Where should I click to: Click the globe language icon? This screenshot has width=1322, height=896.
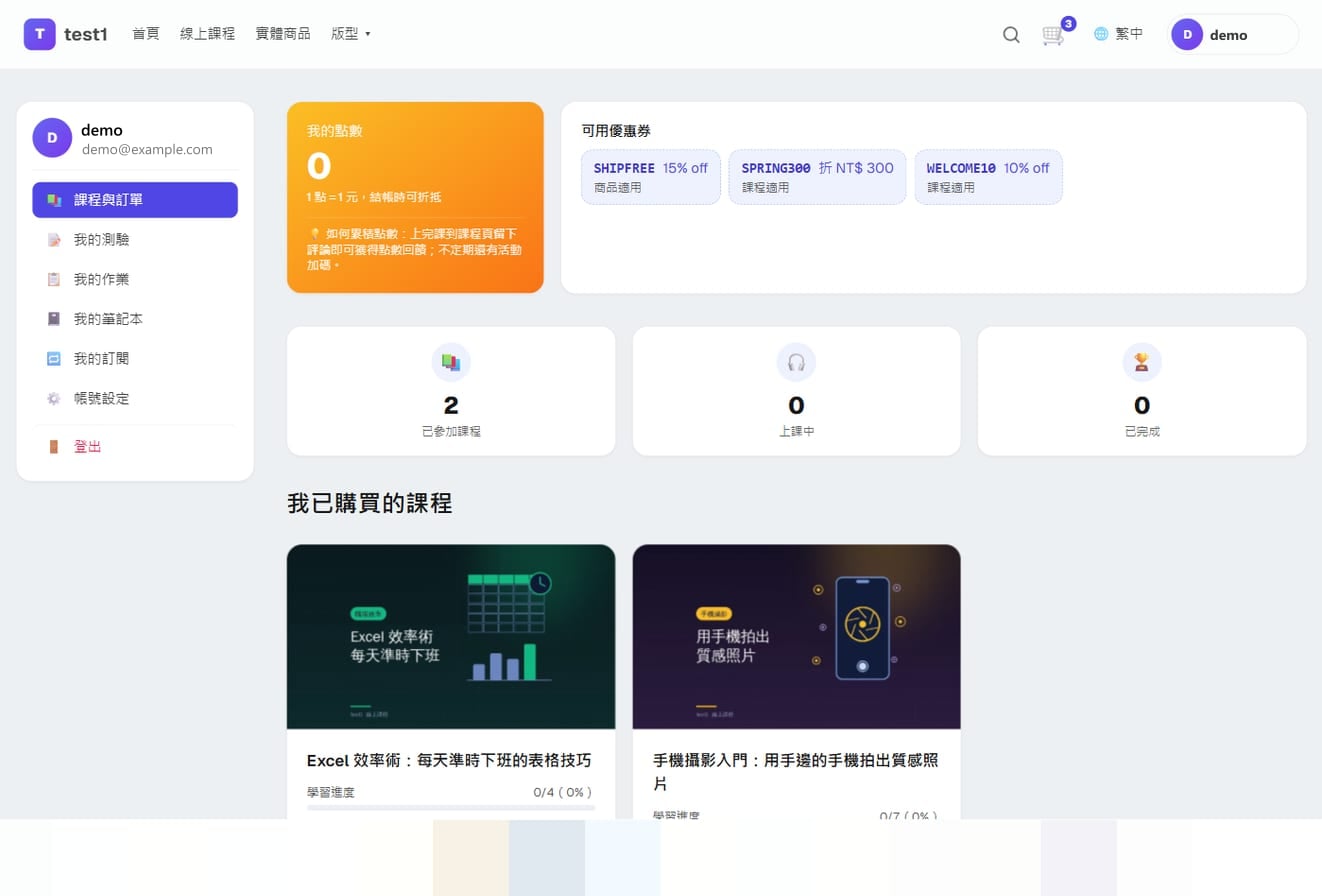pyautogui.click(x=1101, y=34)
